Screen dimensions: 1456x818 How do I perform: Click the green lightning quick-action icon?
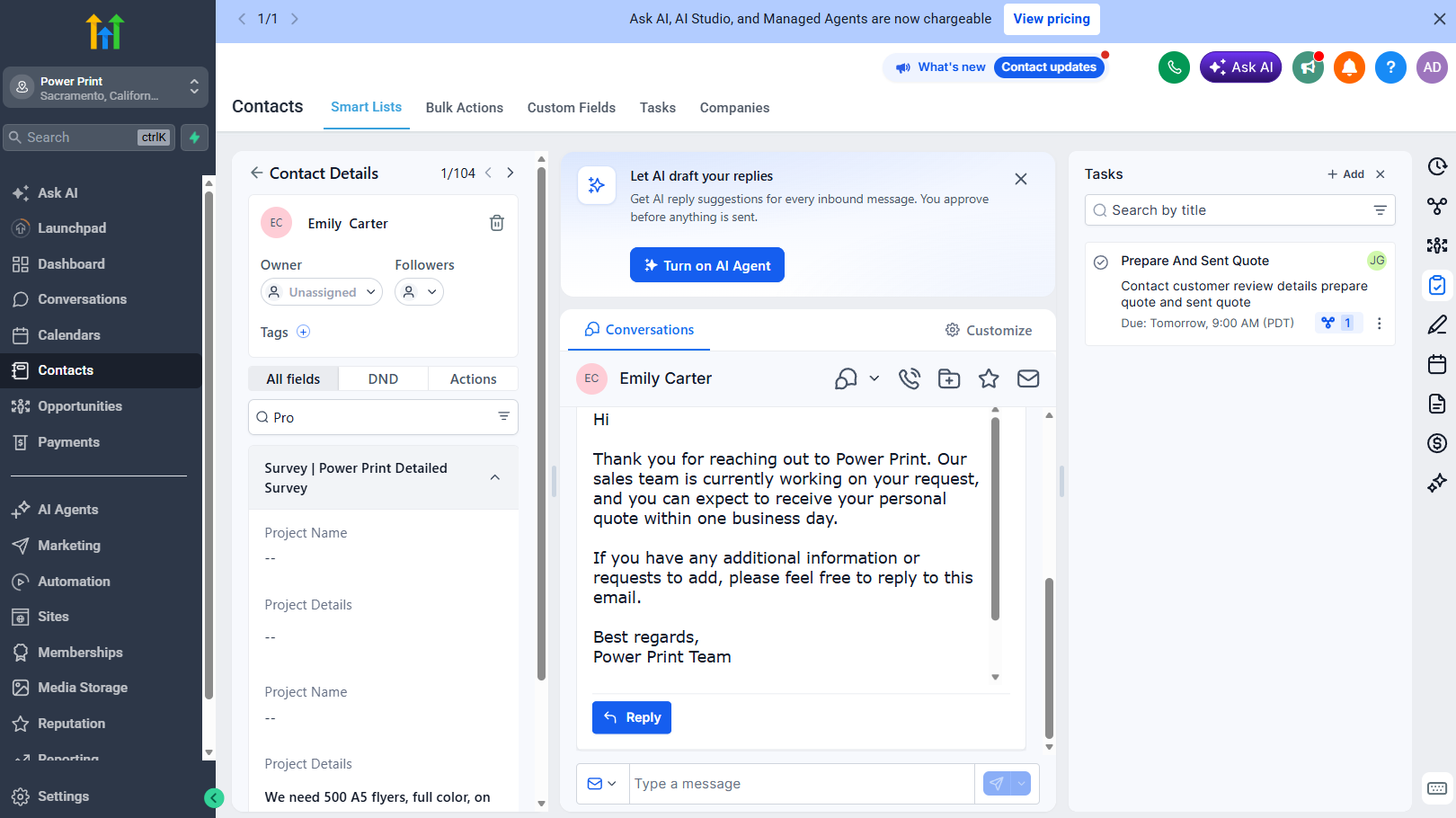(x=195, y=138)
